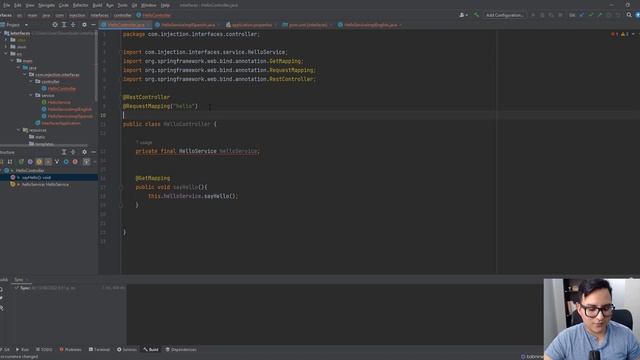Open Structure panel settings gear
Image resolution: width=640 pixels, height=360 pixels.
coord(84,152)
